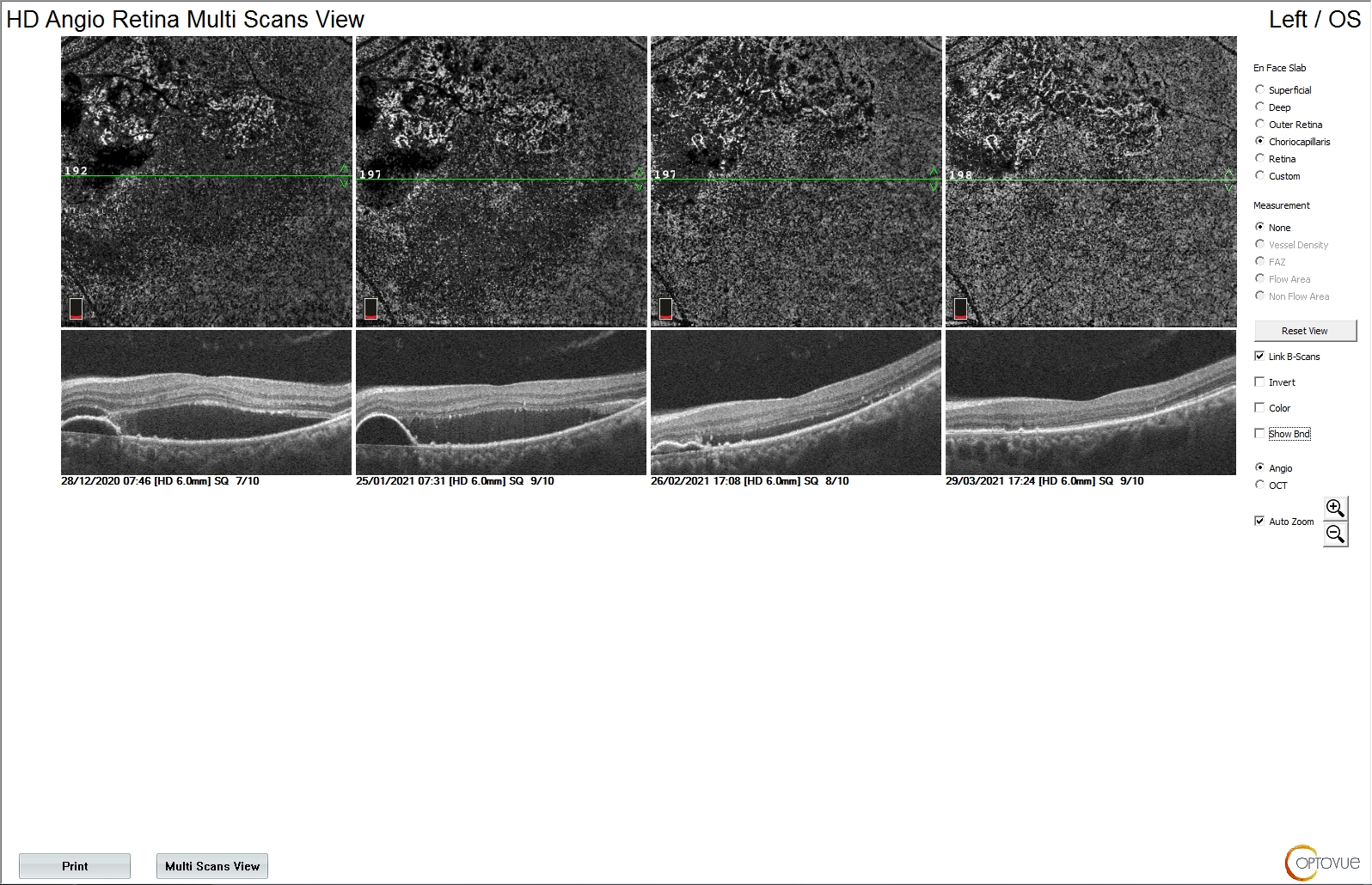Select the Deep en face slab
The width and height of the screenshot is (1372, 885).
[x=1260, y=107]
